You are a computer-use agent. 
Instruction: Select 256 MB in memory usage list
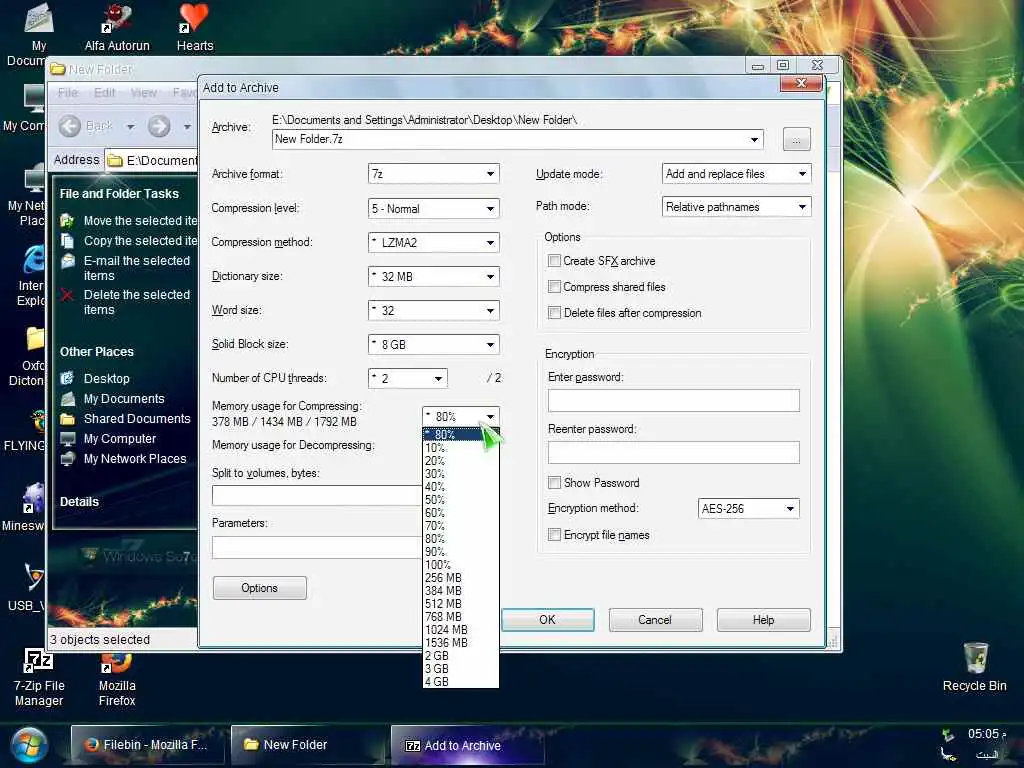pos(461,578)
